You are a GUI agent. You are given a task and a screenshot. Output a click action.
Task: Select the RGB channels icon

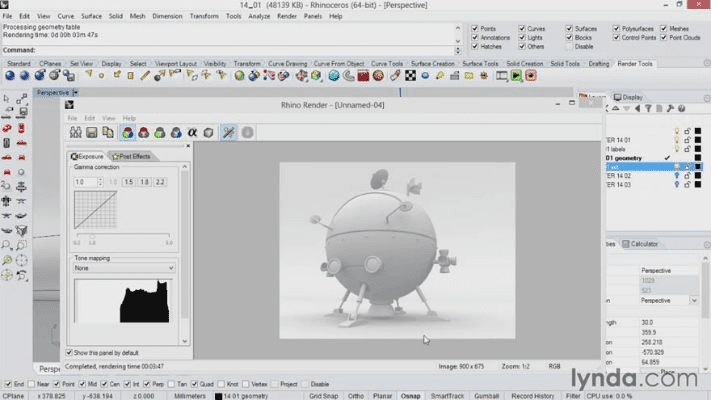click(x=127, y=132)
